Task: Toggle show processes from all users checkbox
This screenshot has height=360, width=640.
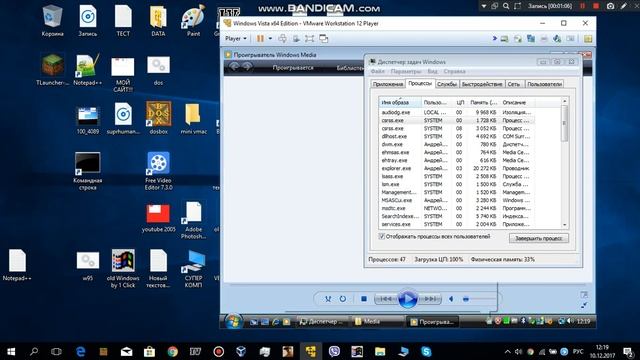Action: click(382, 236)
